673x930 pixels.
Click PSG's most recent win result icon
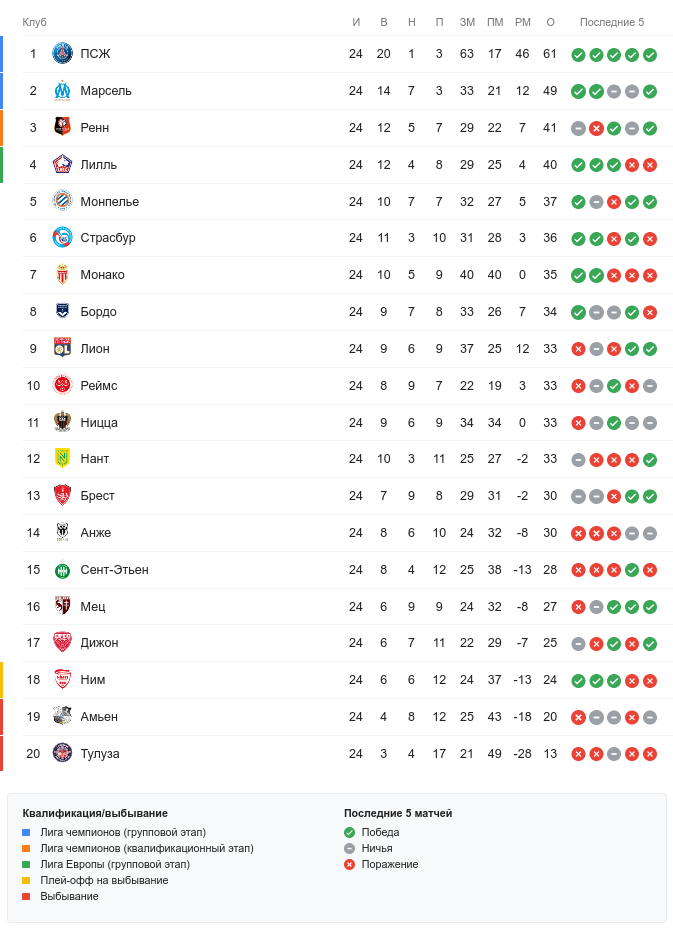[650, 55]
